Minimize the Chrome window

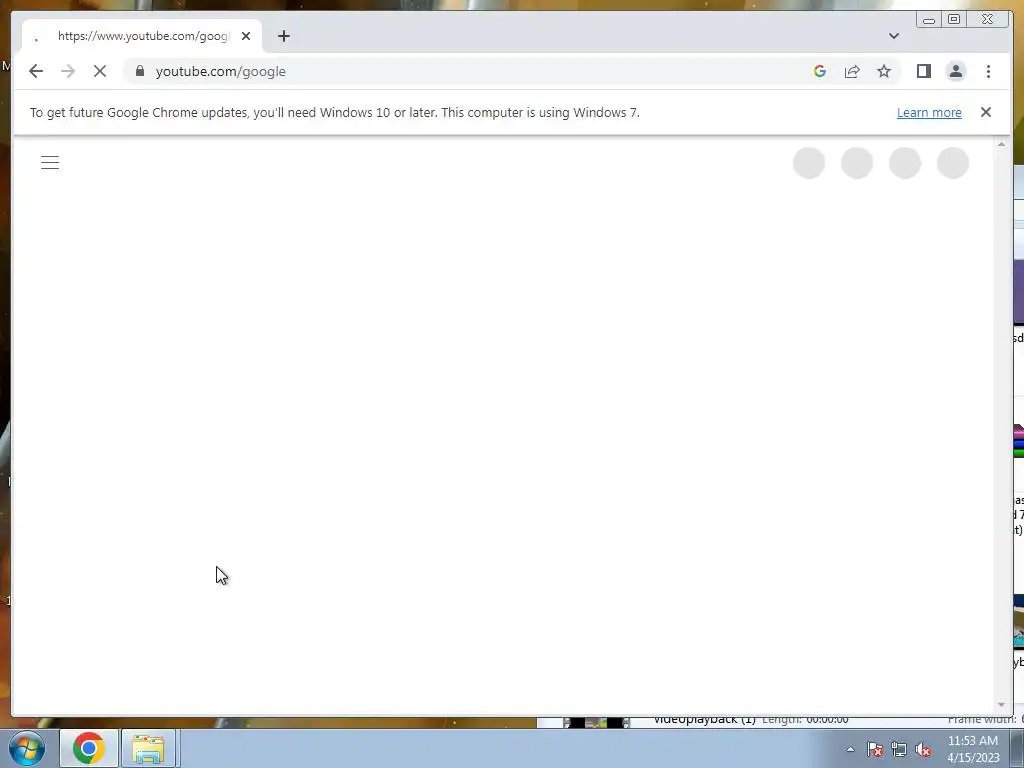(928, 20)
